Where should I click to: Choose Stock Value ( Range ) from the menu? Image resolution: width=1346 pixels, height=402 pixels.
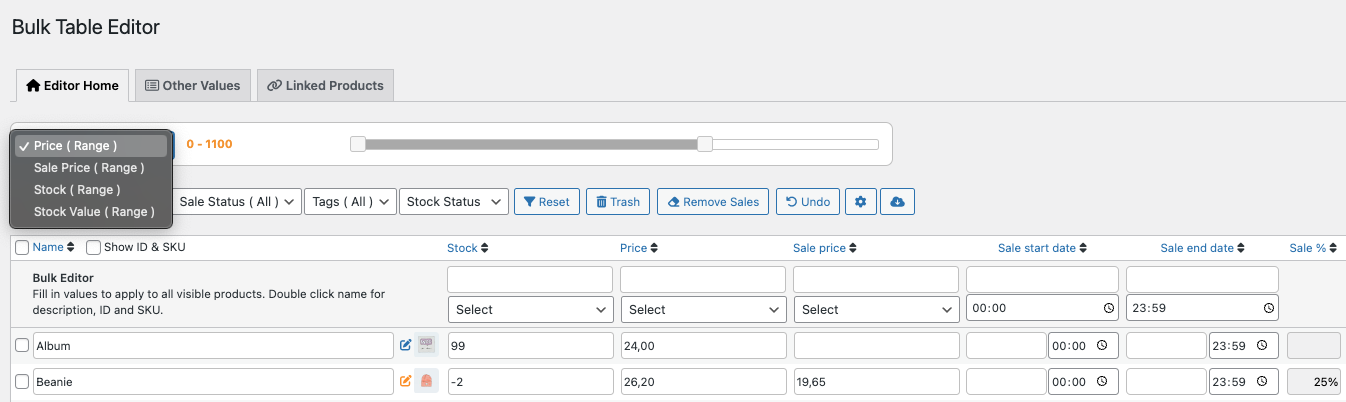point(94,212)
